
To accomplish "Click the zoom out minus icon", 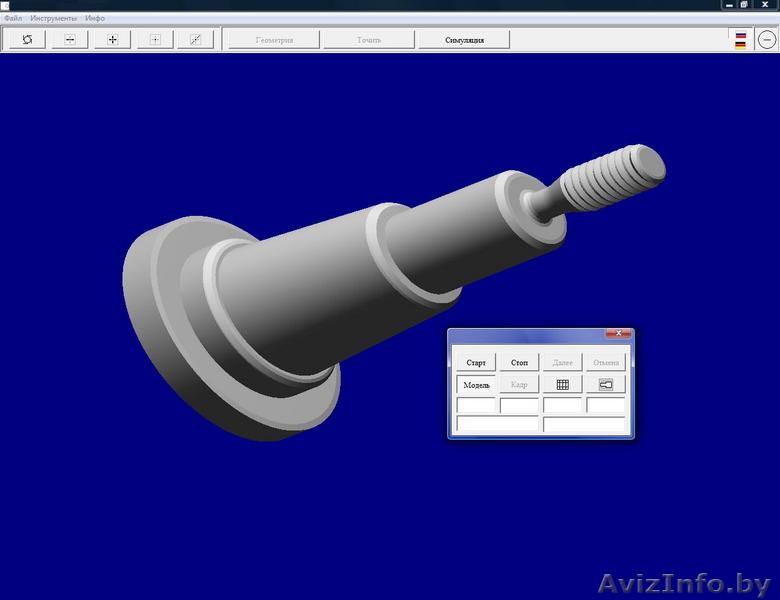I will [70, 39].
